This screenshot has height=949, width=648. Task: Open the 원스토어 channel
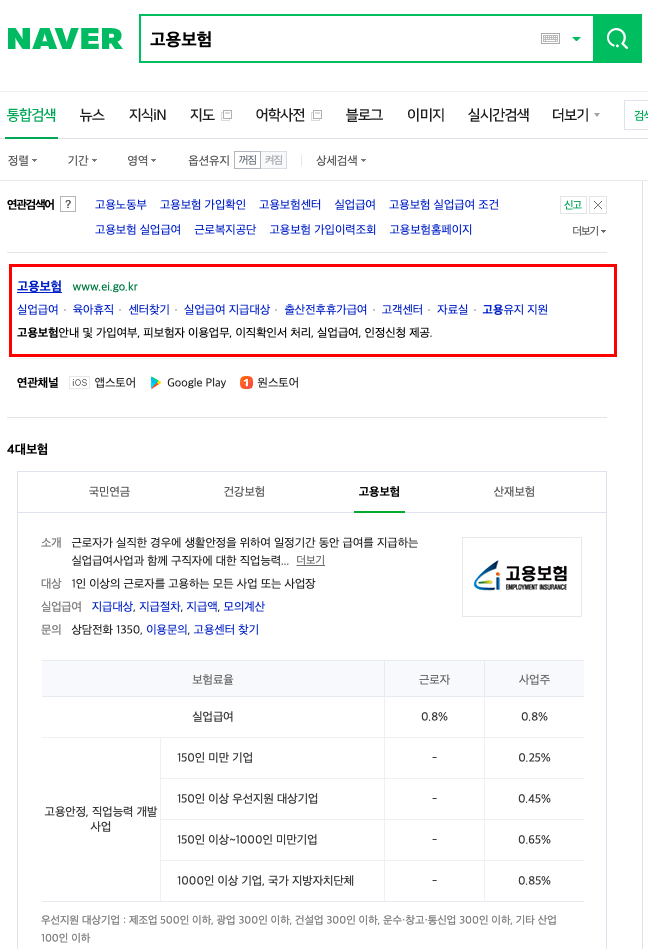[269, 383]
